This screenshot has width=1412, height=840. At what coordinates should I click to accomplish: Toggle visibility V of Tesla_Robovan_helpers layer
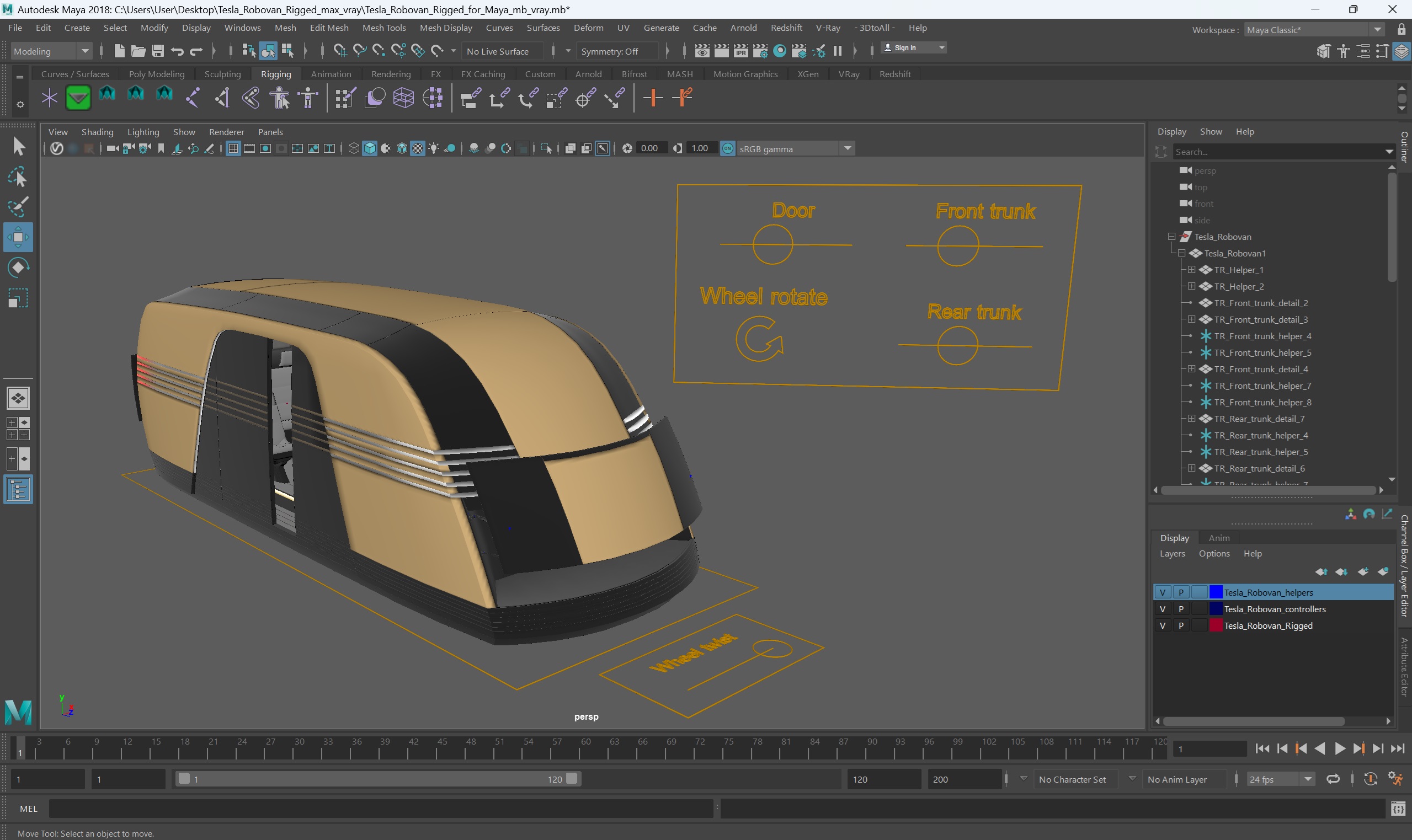tap(1163, 593)
